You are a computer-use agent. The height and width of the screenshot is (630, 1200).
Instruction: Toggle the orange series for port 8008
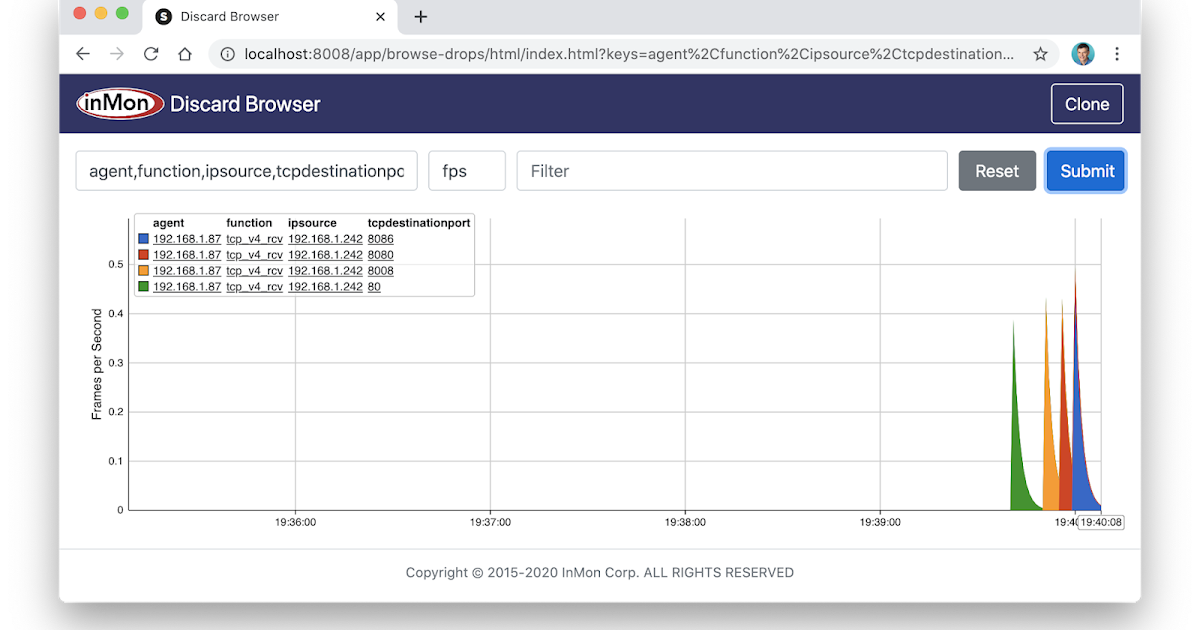pyautogui.click(x=143, y=271)
